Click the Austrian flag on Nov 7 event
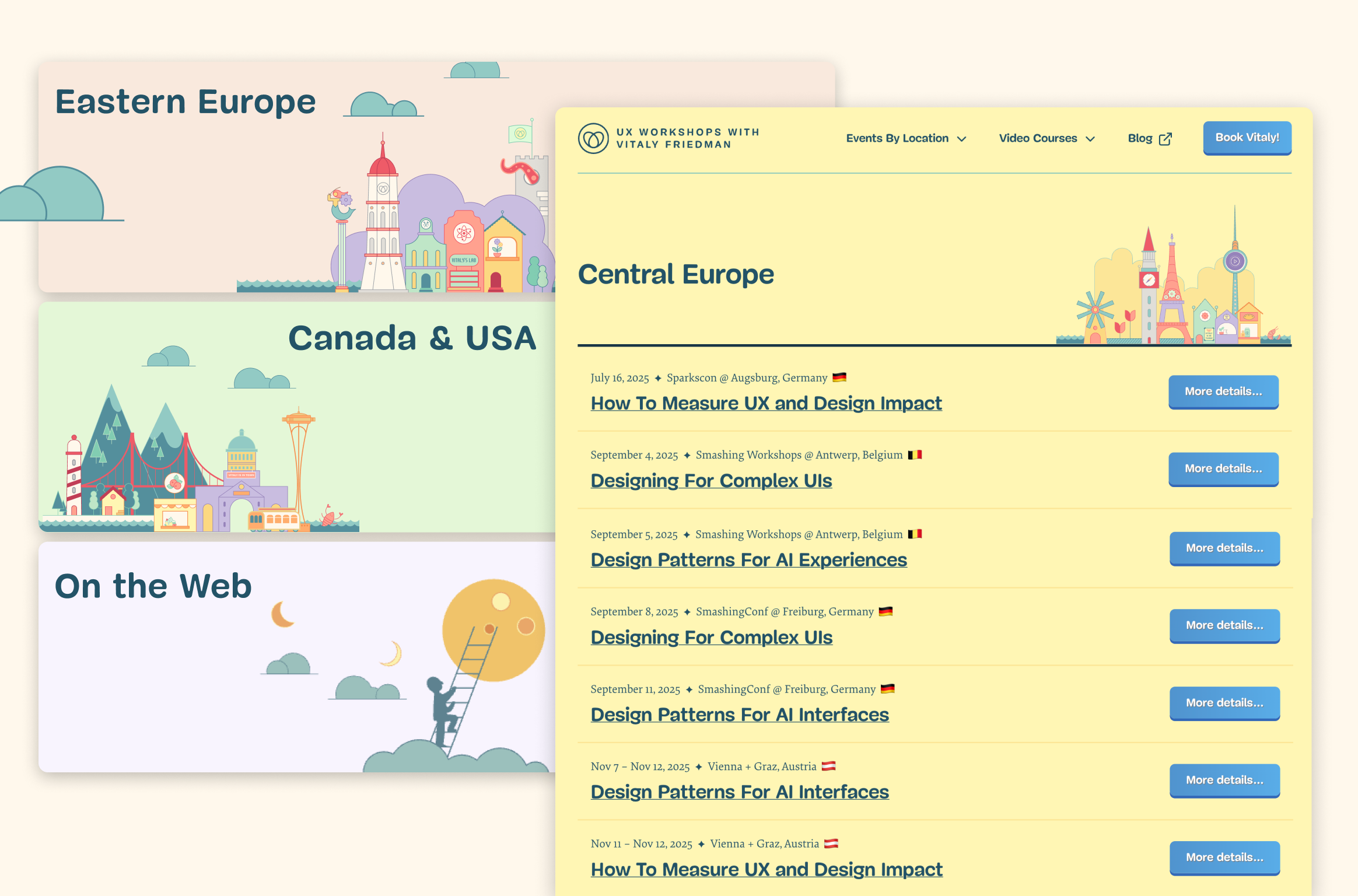 pos(828,766)
